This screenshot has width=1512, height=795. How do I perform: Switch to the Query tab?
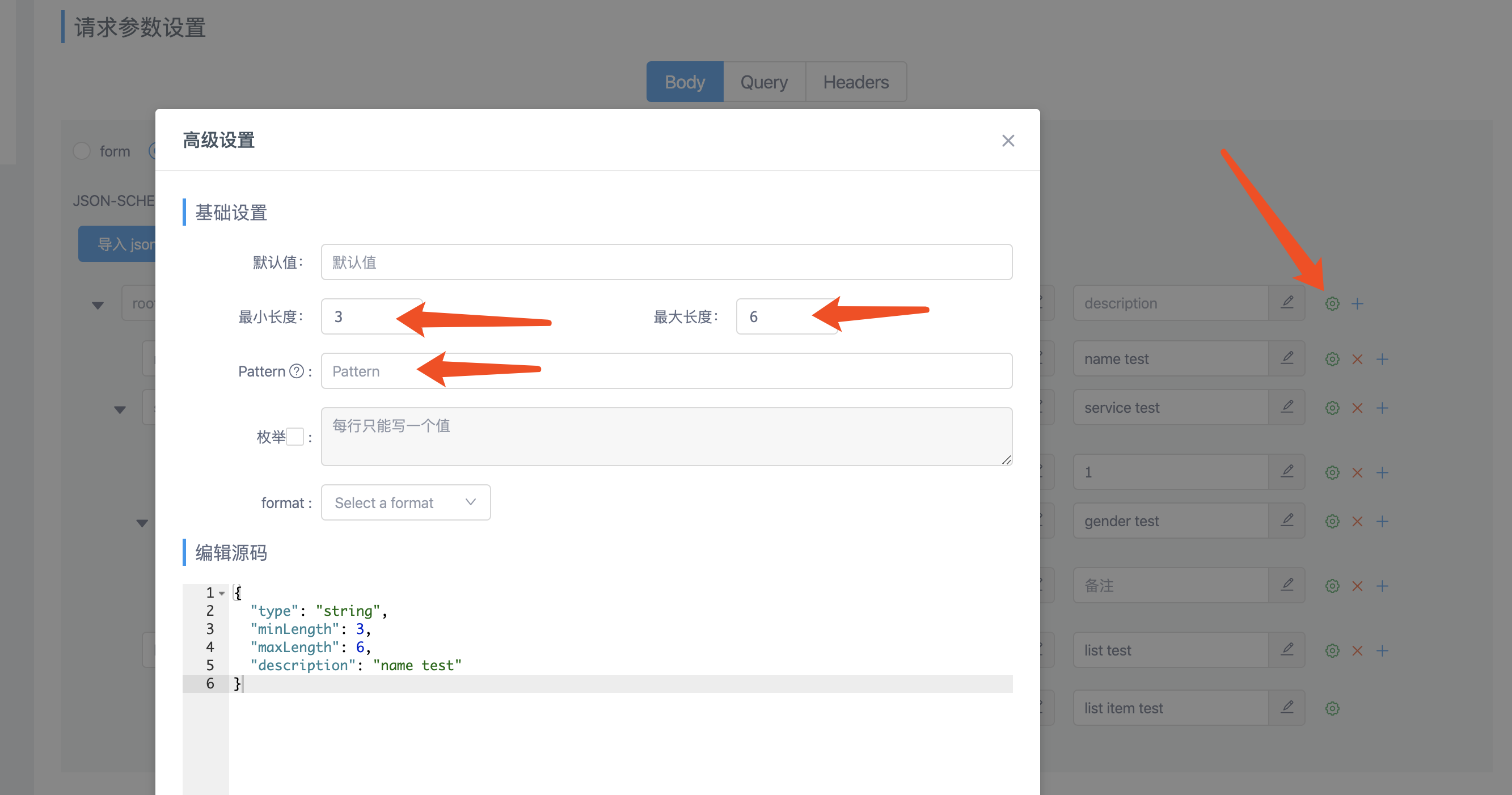[x=763, y=82]
